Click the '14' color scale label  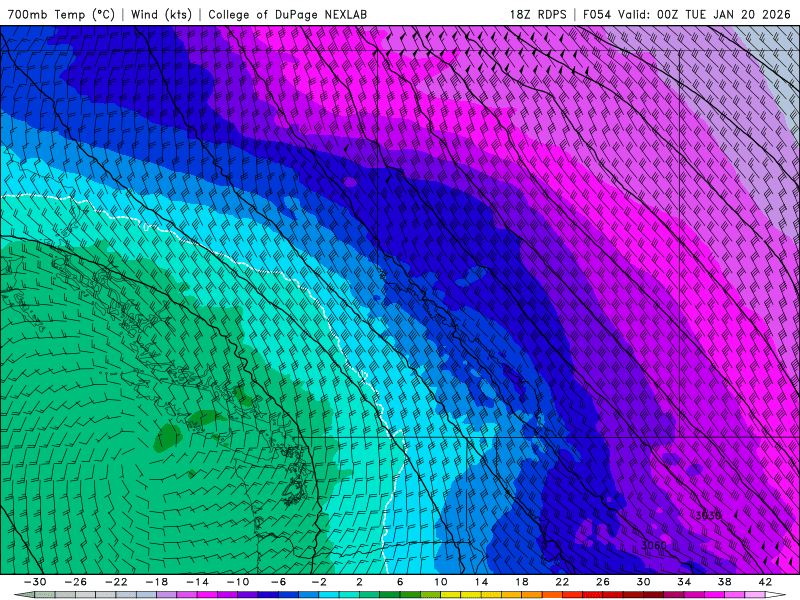click(x=481, y=582)
